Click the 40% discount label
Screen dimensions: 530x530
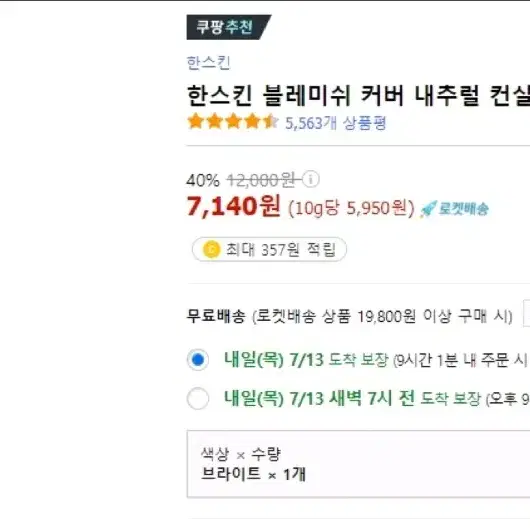[203, 180]
